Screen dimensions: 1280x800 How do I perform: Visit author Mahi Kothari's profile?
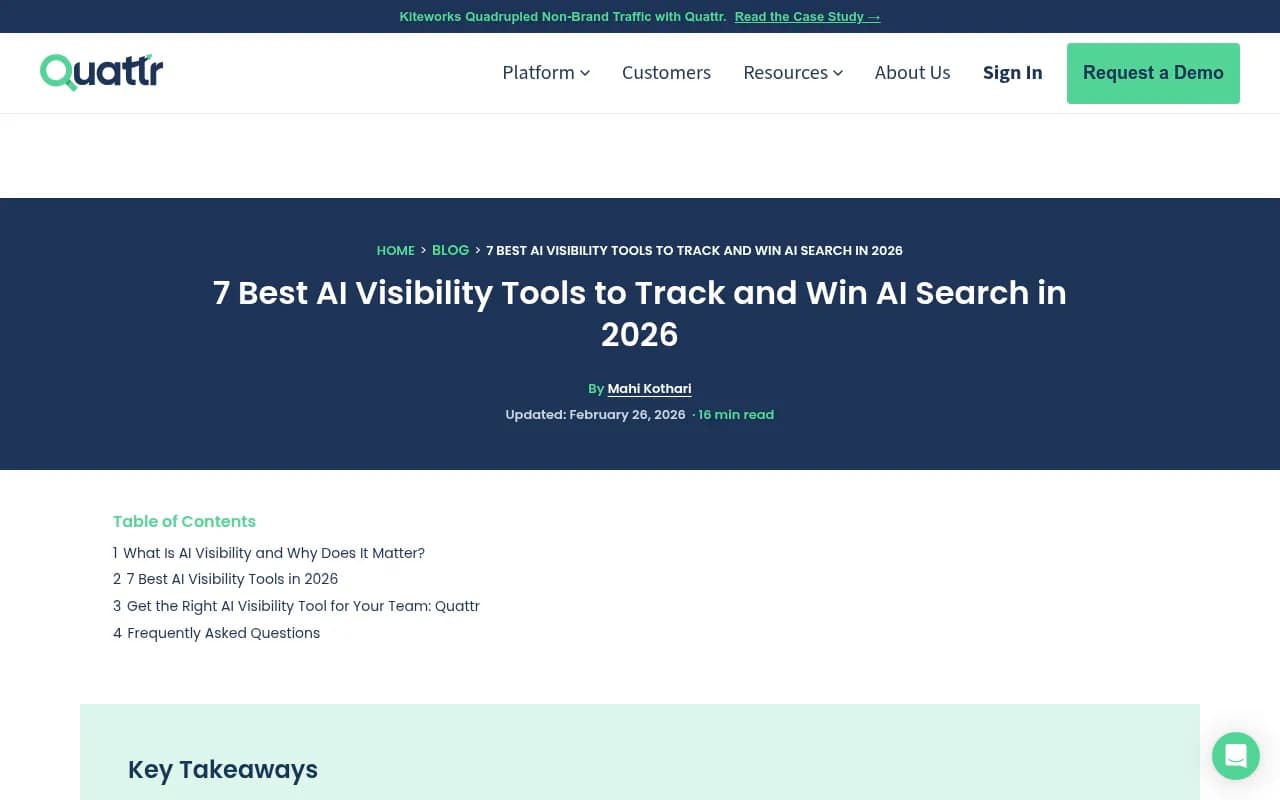[x=649, y=388]
